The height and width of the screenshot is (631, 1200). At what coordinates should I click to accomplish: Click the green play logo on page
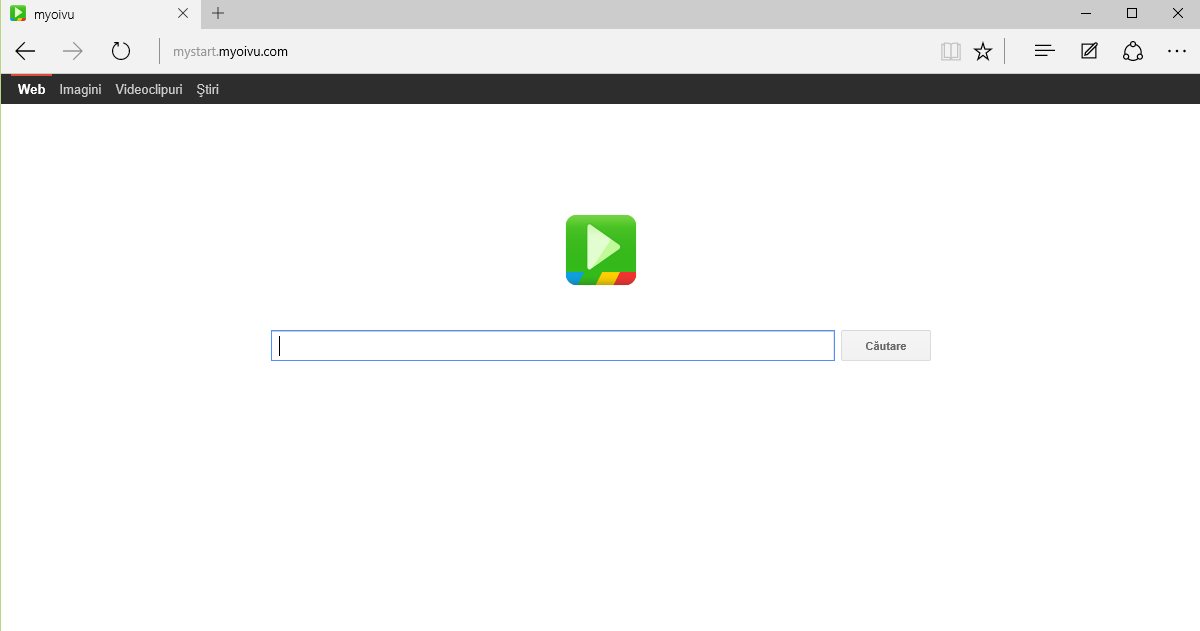[601, 250]
